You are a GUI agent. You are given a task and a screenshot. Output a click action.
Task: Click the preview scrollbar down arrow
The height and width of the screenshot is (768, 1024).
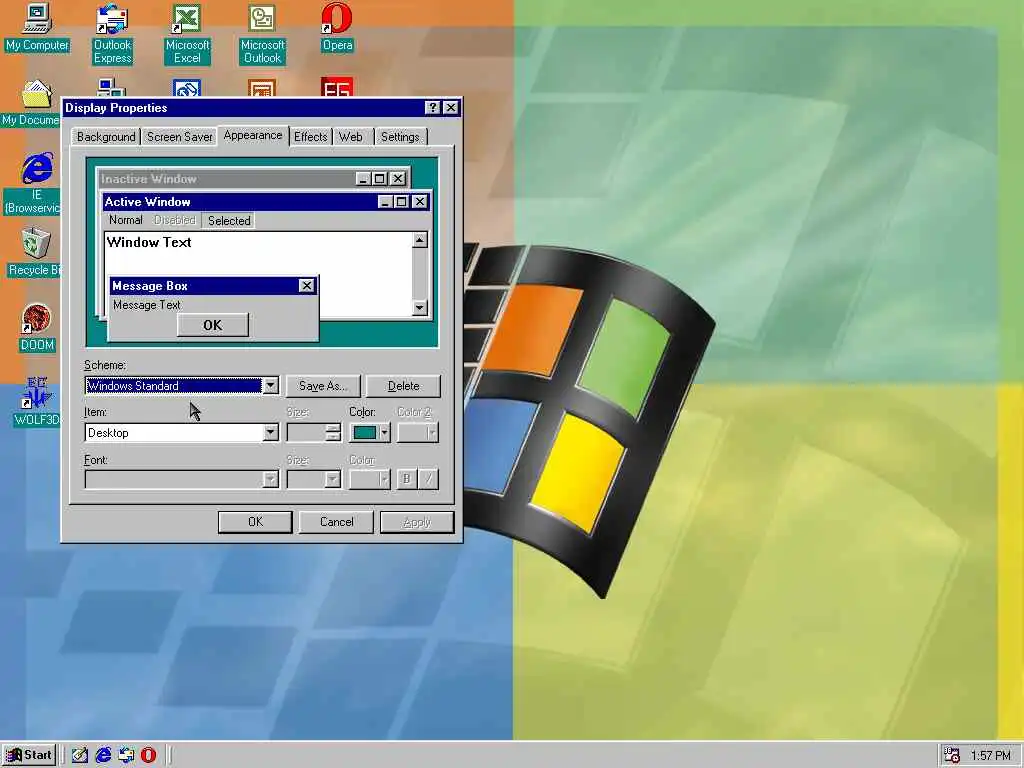420,307
